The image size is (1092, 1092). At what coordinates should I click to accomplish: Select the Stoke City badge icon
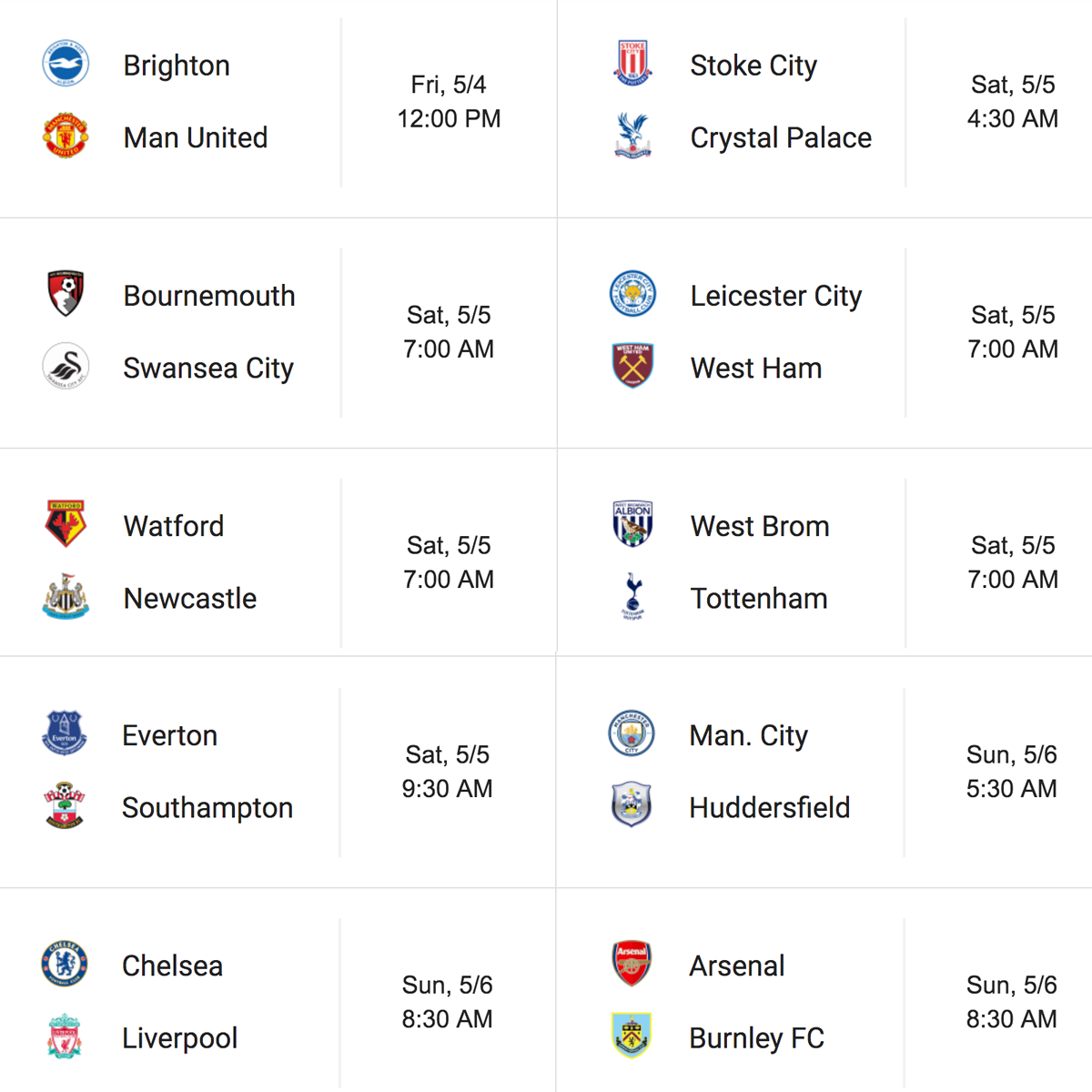[x=632, y=65]
